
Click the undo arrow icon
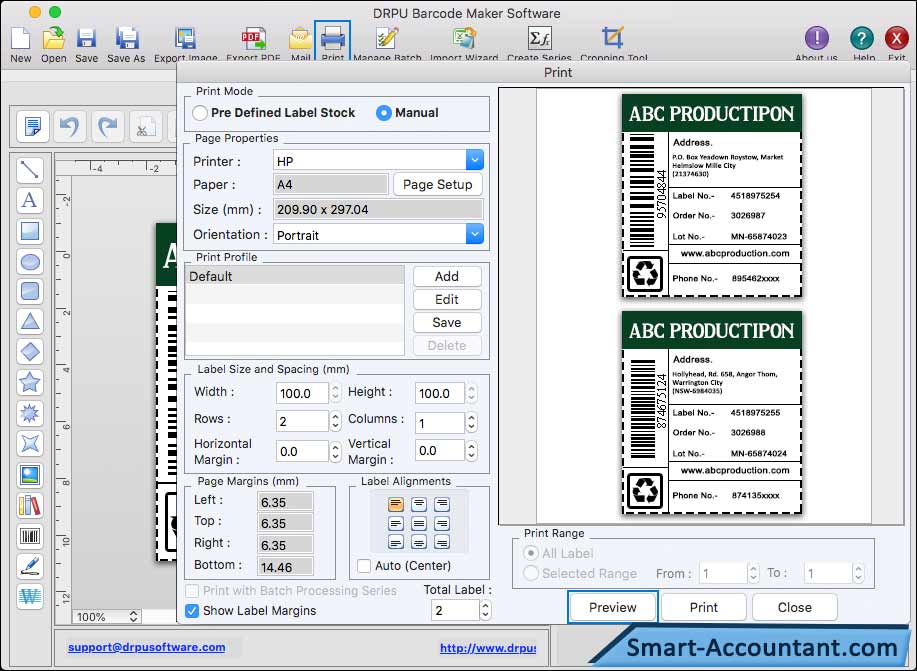[x=70, y=126]
